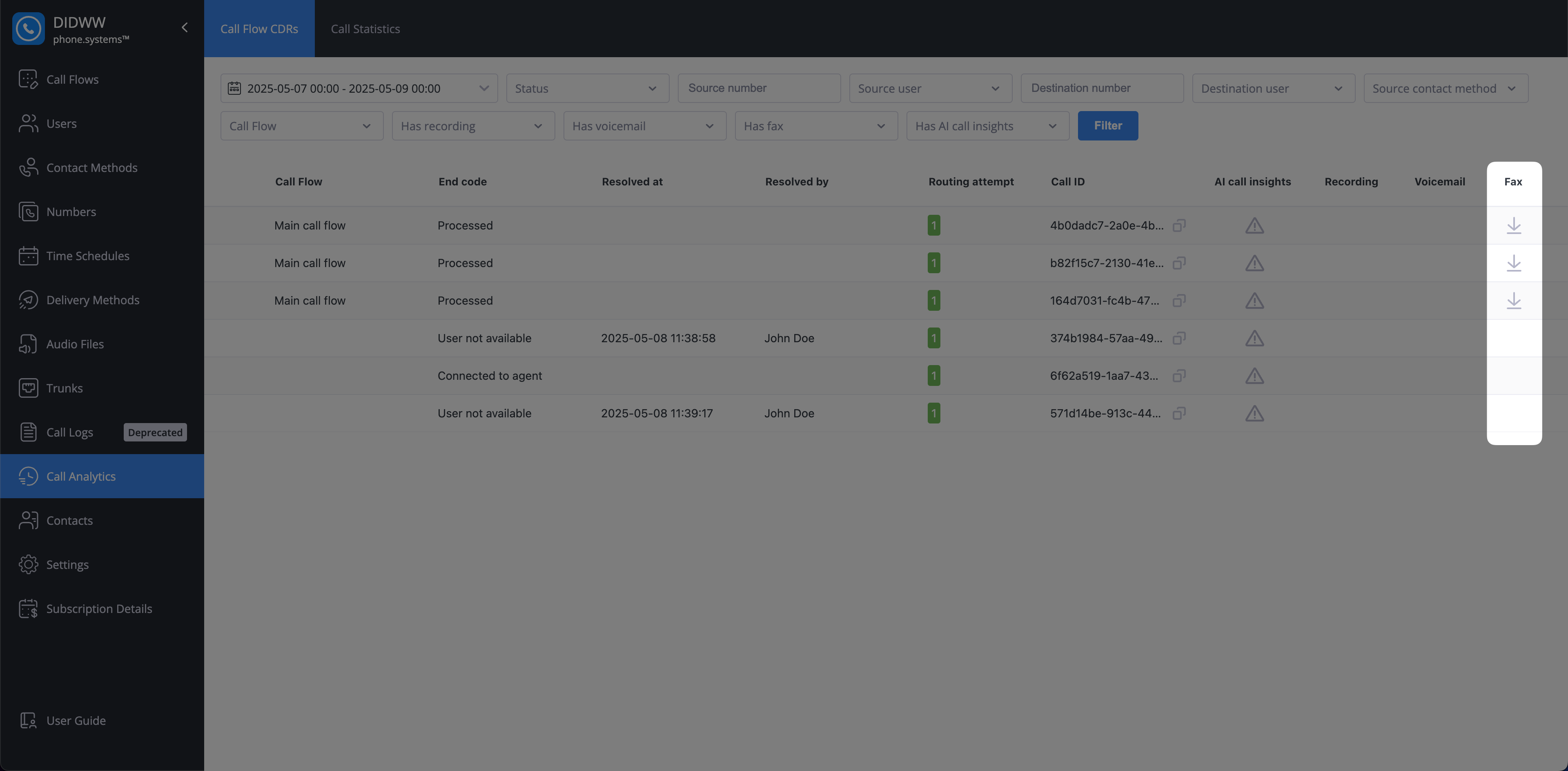Image resolution: width=1568 pixels, height=771 pixels.
Task: Open the Destination user dropdown
Action: (1274, 88)
